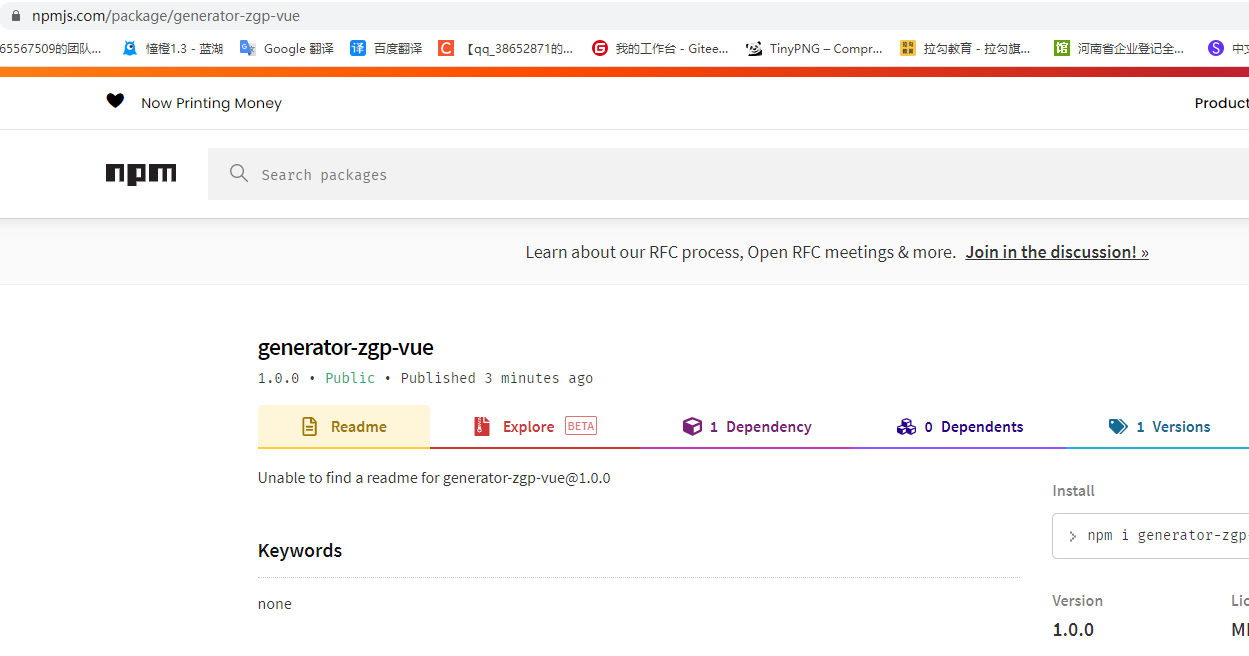The height and width of the screenshot is (656, 1249).
Task: Click the Keywords heading
Action: (300, 551)
